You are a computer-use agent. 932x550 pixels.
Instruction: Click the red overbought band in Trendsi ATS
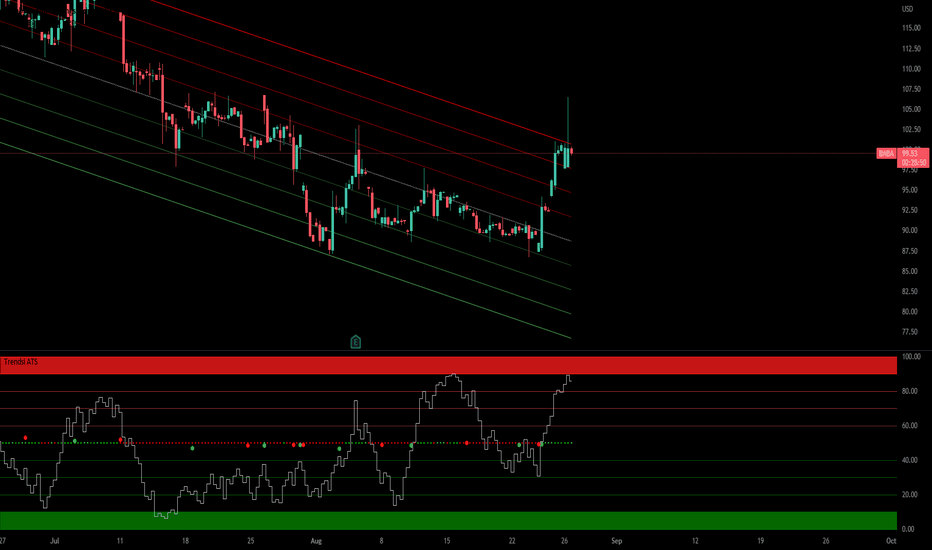448,365
